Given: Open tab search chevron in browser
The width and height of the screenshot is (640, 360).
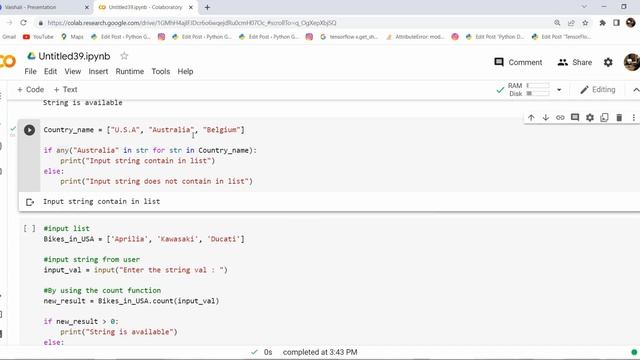Looking at the screenshot, I should (x=584, y=7).
